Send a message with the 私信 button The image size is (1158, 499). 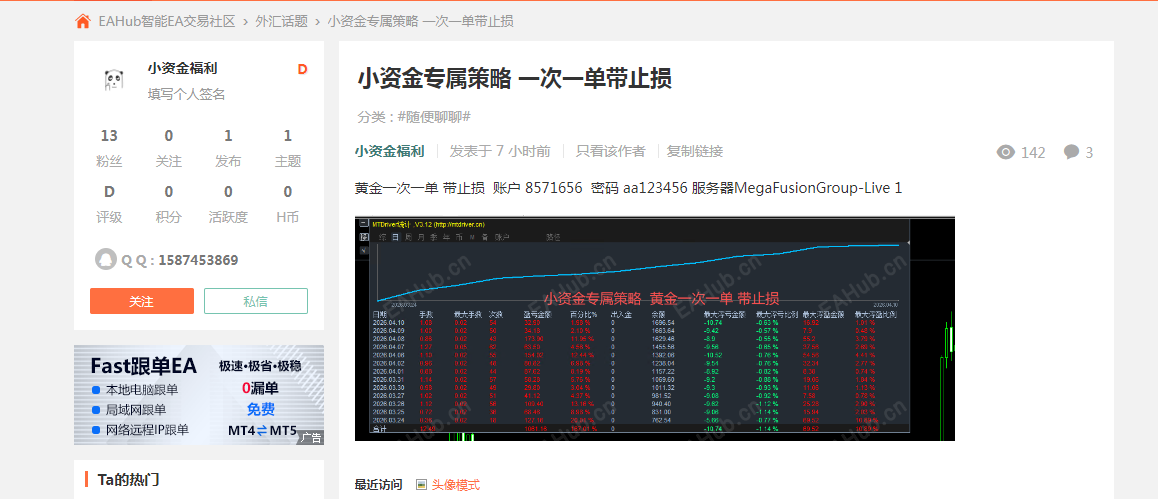click(256, 301)
